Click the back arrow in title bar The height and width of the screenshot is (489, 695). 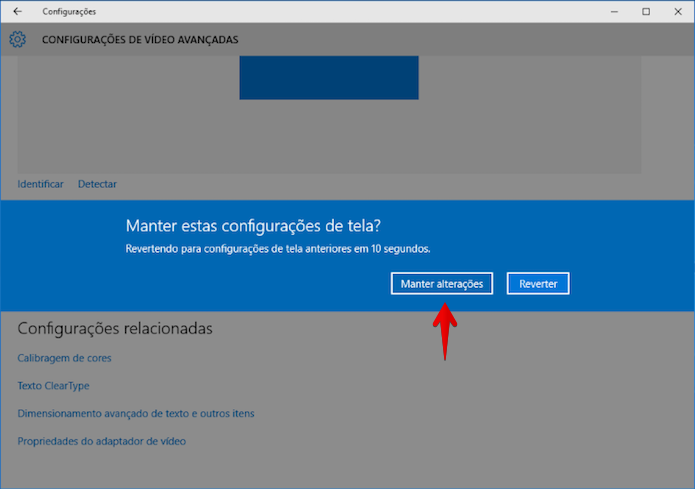pyautogui.click(x=17, y=12)
